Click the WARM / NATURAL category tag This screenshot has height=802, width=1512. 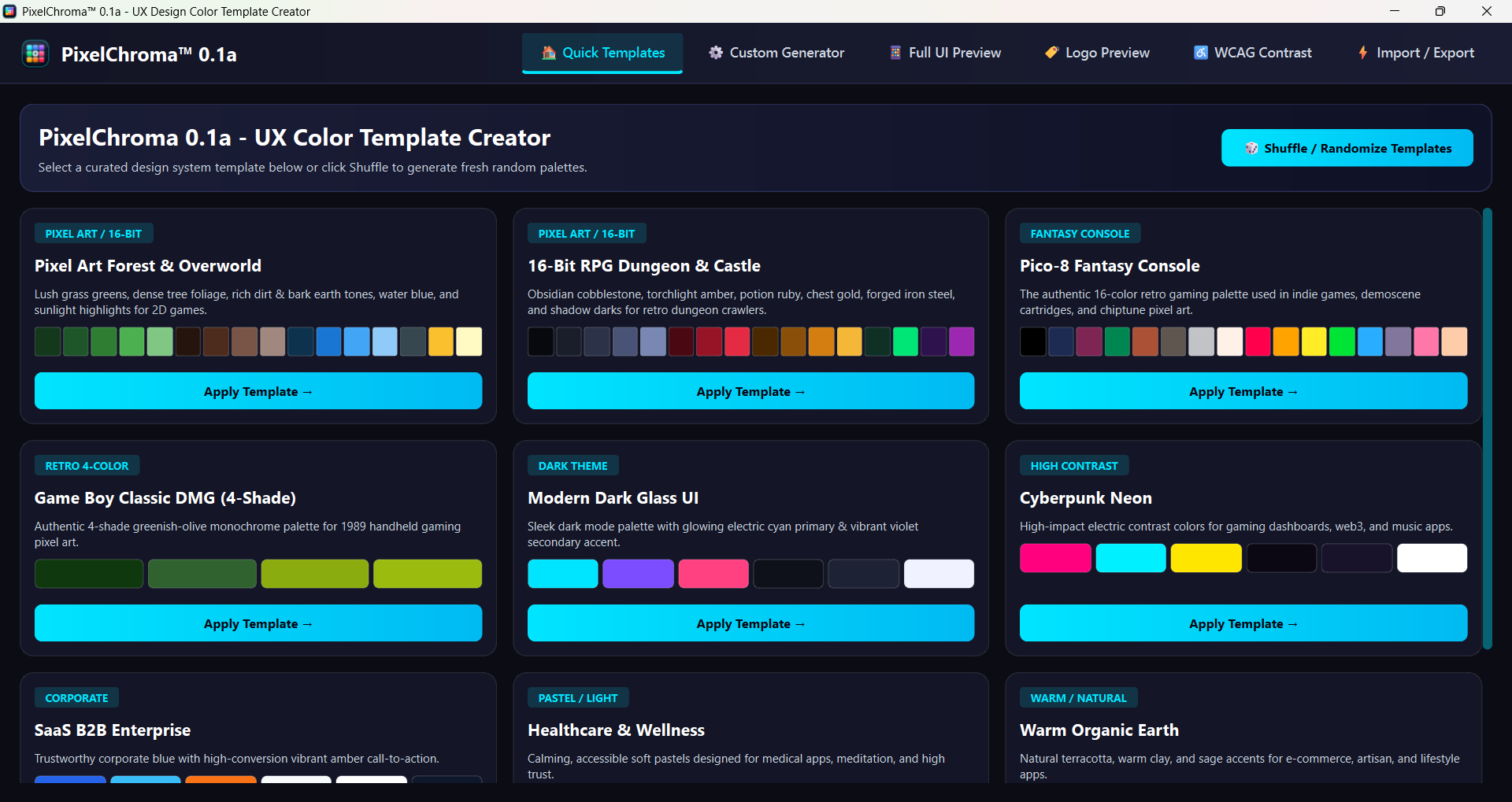click(x=1078, y=698)
